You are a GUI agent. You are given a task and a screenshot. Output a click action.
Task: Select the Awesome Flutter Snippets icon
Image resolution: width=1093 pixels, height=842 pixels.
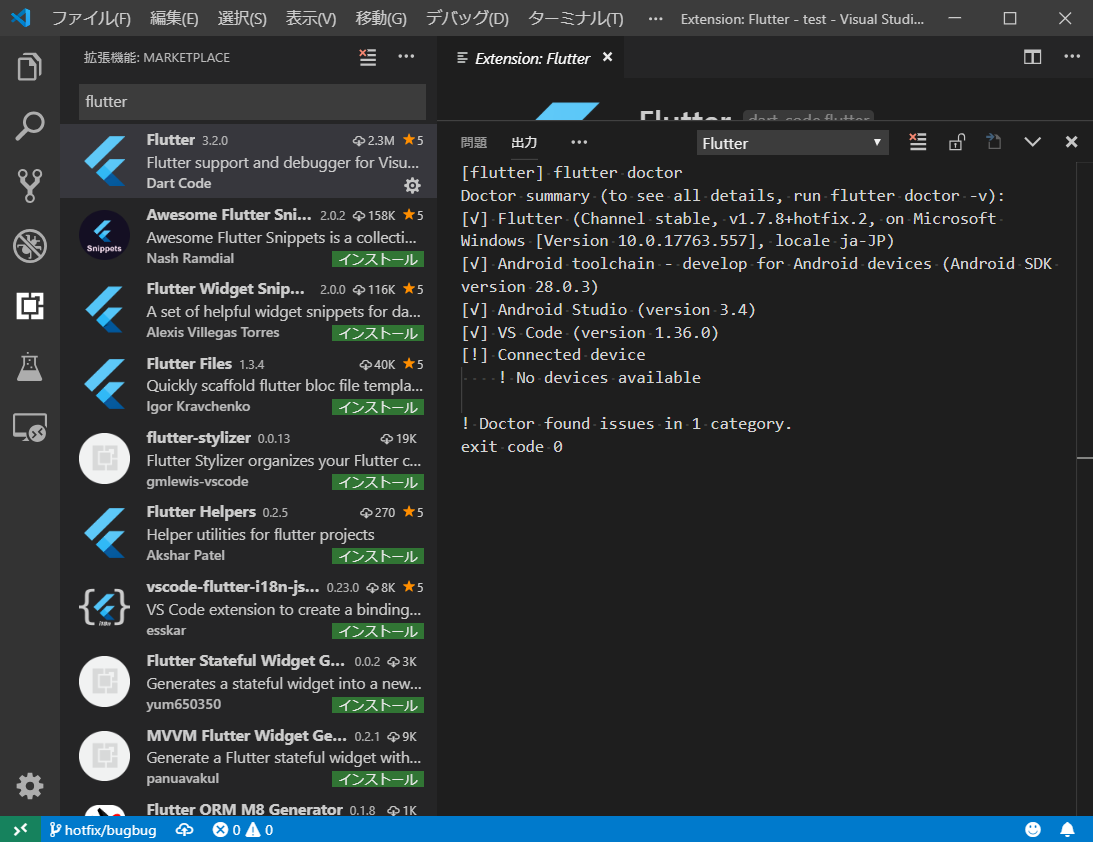click(105, 236)
